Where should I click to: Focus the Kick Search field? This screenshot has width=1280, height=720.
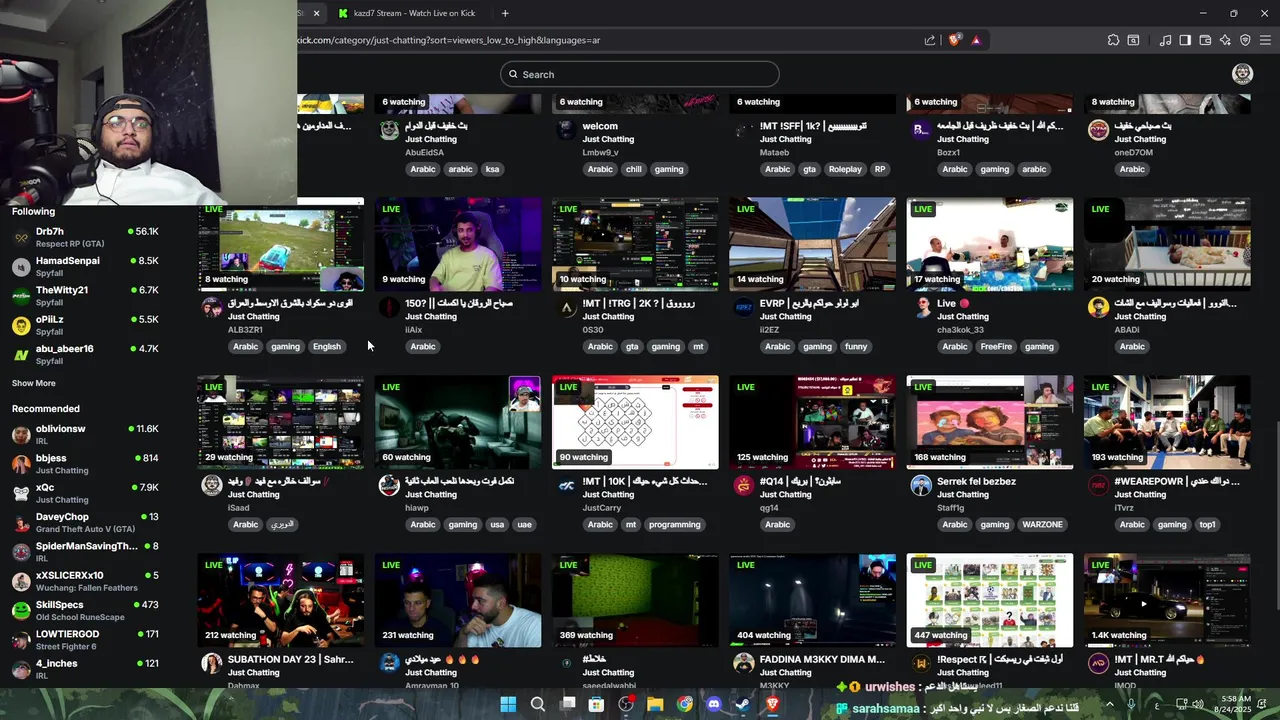click(x=640, y=74)
